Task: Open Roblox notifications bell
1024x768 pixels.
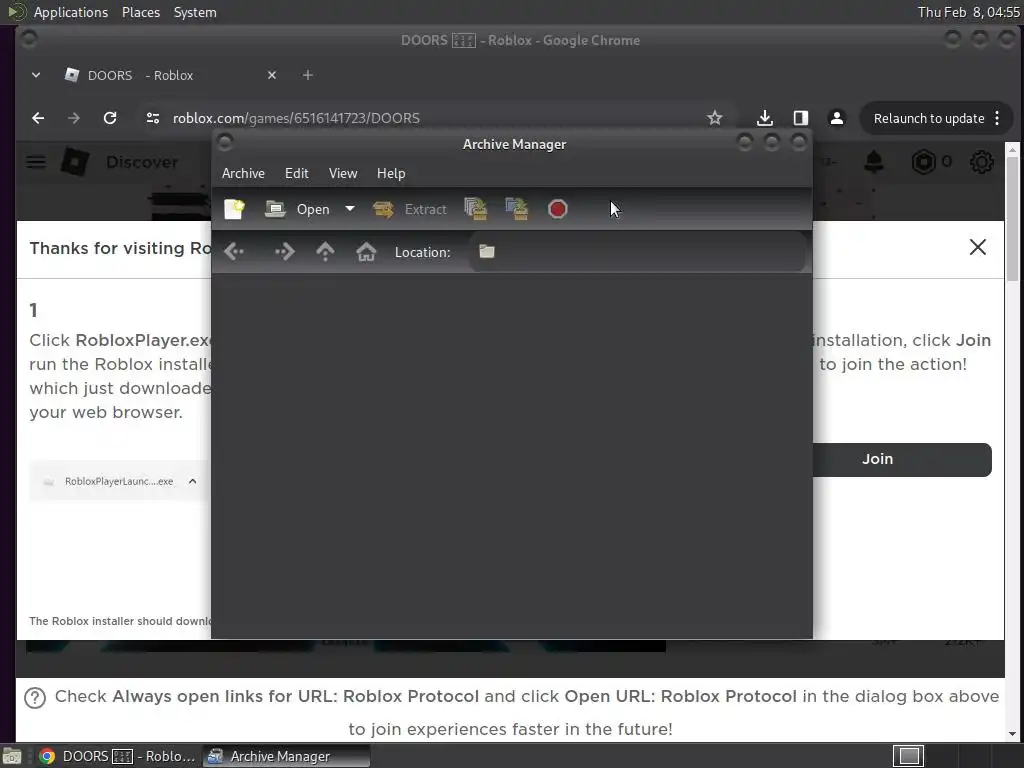Action: [874, 162]
